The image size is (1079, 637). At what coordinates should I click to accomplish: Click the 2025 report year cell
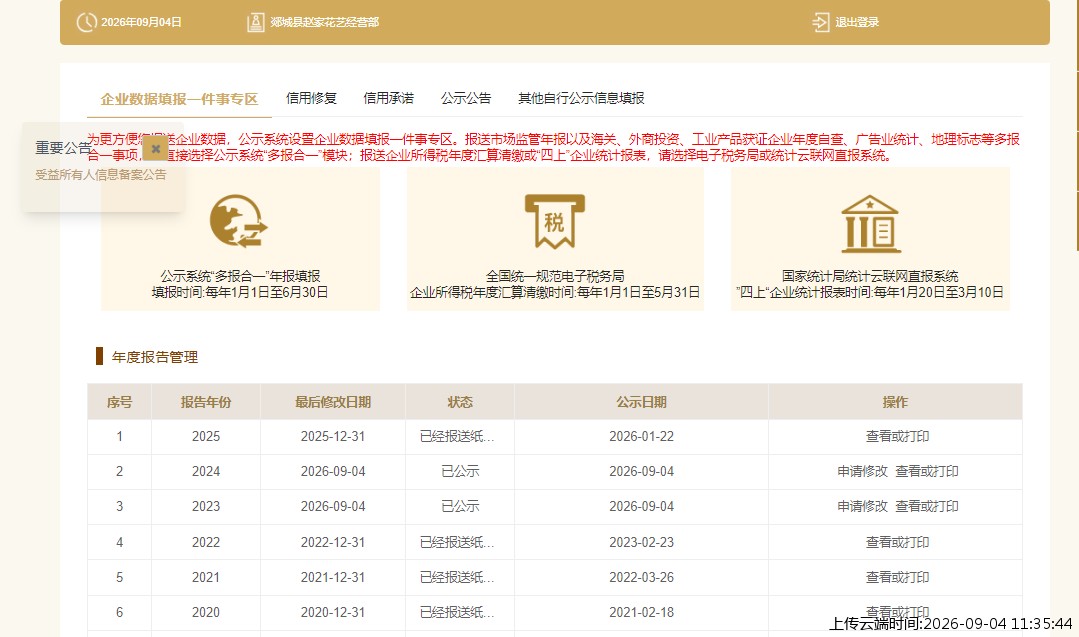[206, 436]
